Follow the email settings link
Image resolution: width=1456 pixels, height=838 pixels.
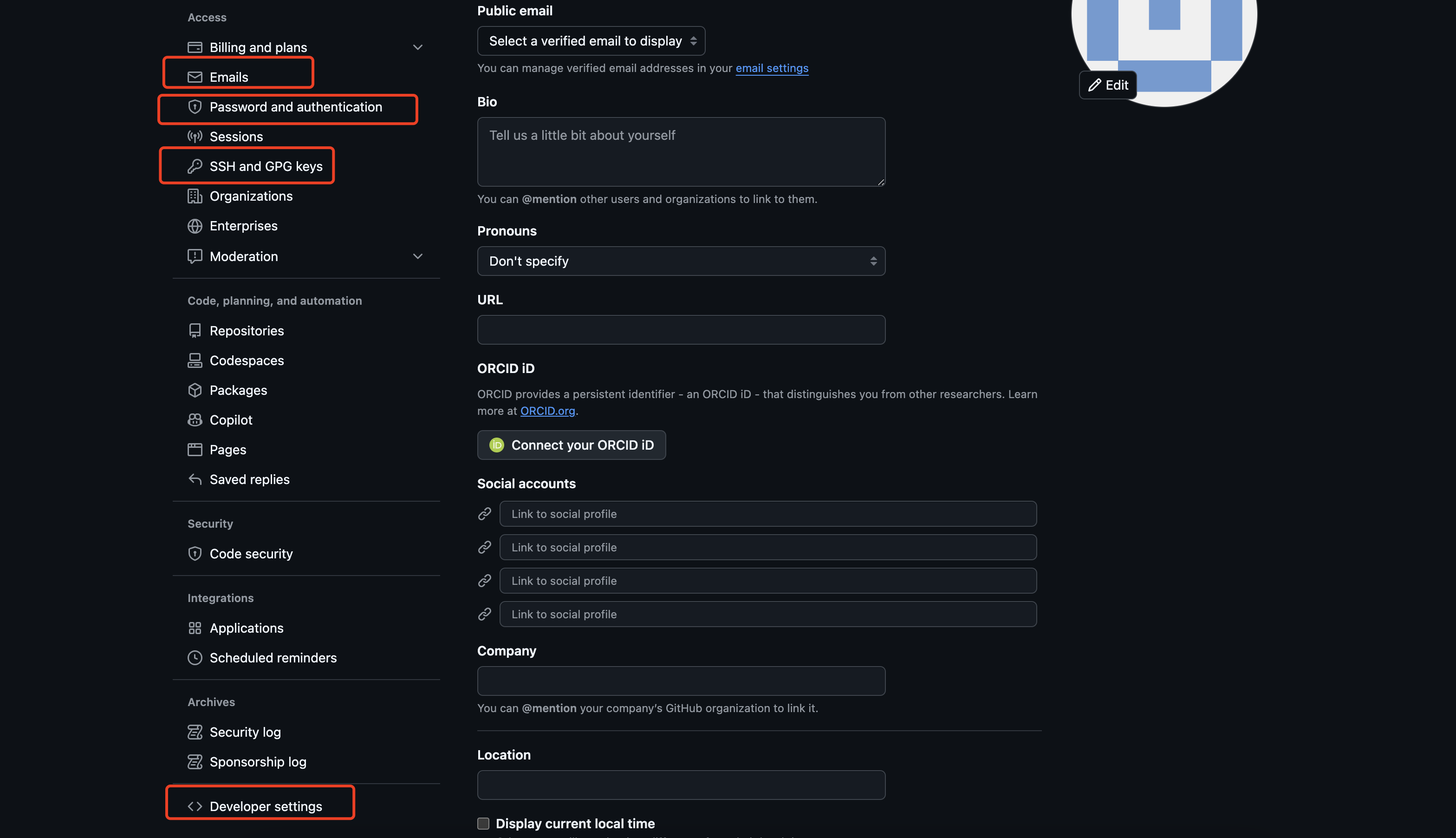pyautogui.click(x=772, y=68)
